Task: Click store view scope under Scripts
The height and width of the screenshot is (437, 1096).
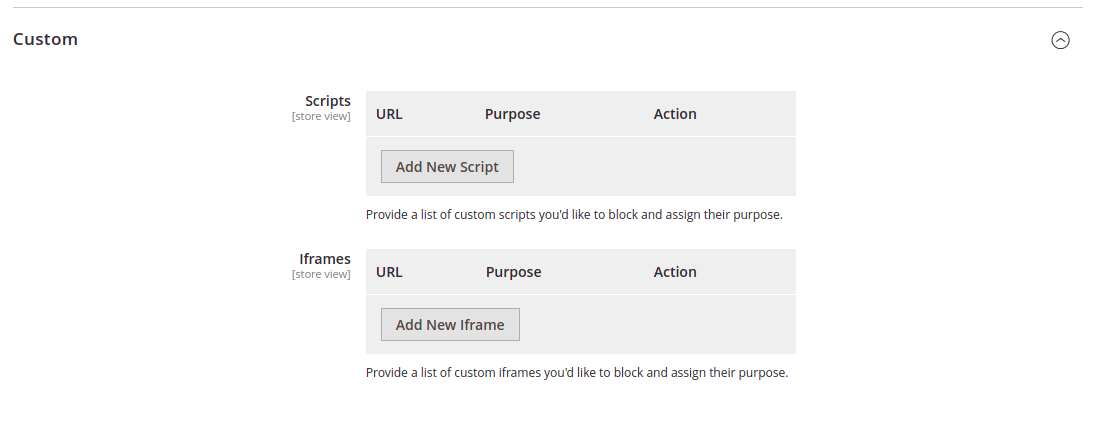Action: (x=321, y=116)
